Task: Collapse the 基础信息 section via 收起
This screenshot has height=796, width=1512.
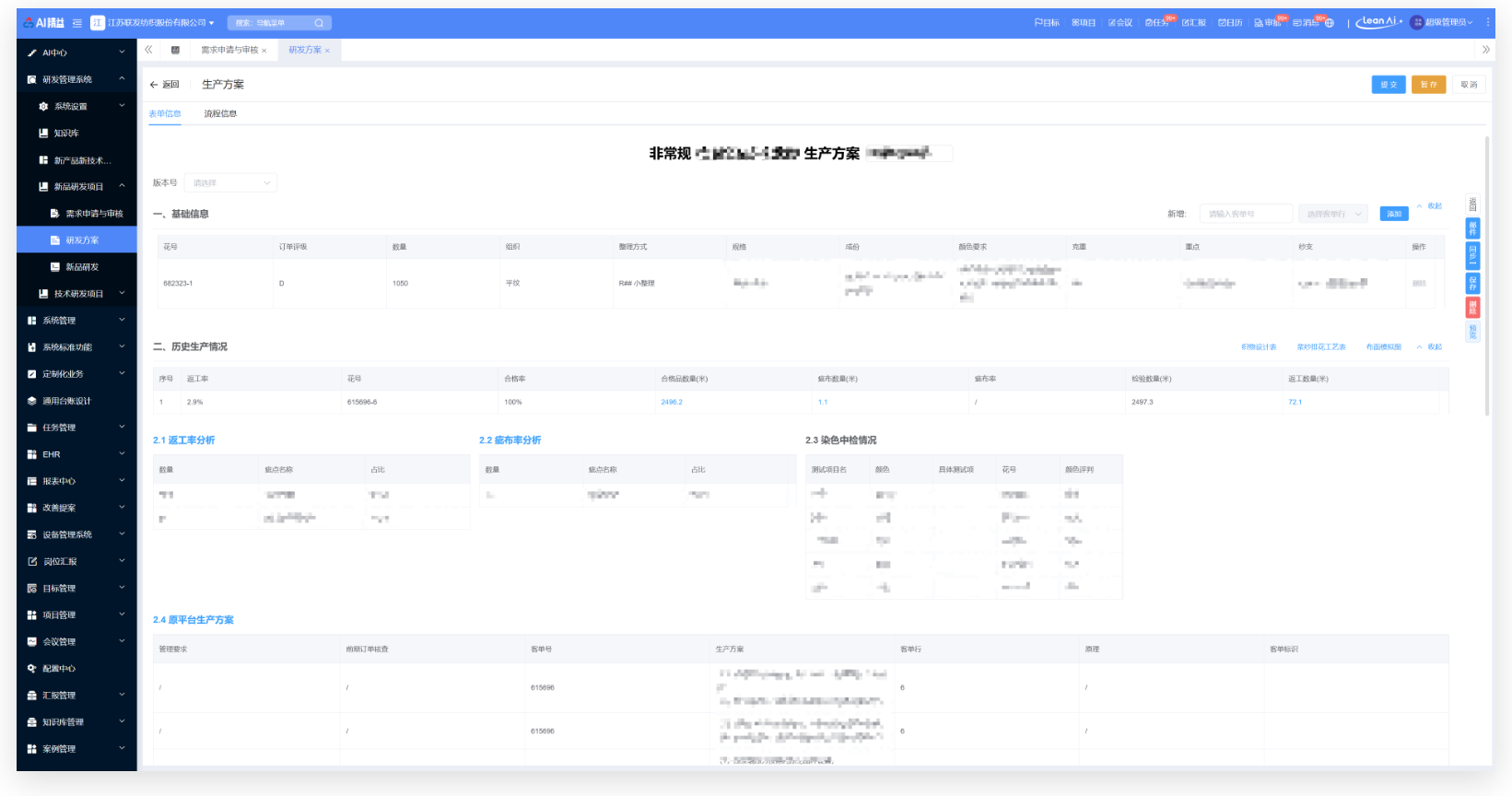Action: point(1431,206)
